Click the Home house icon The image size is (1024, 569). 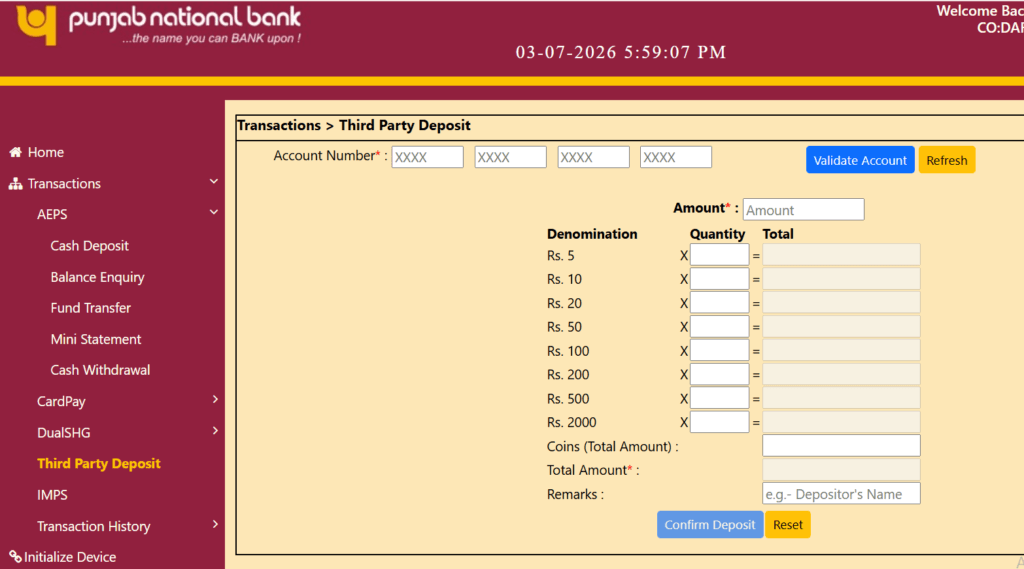[16, 152]
